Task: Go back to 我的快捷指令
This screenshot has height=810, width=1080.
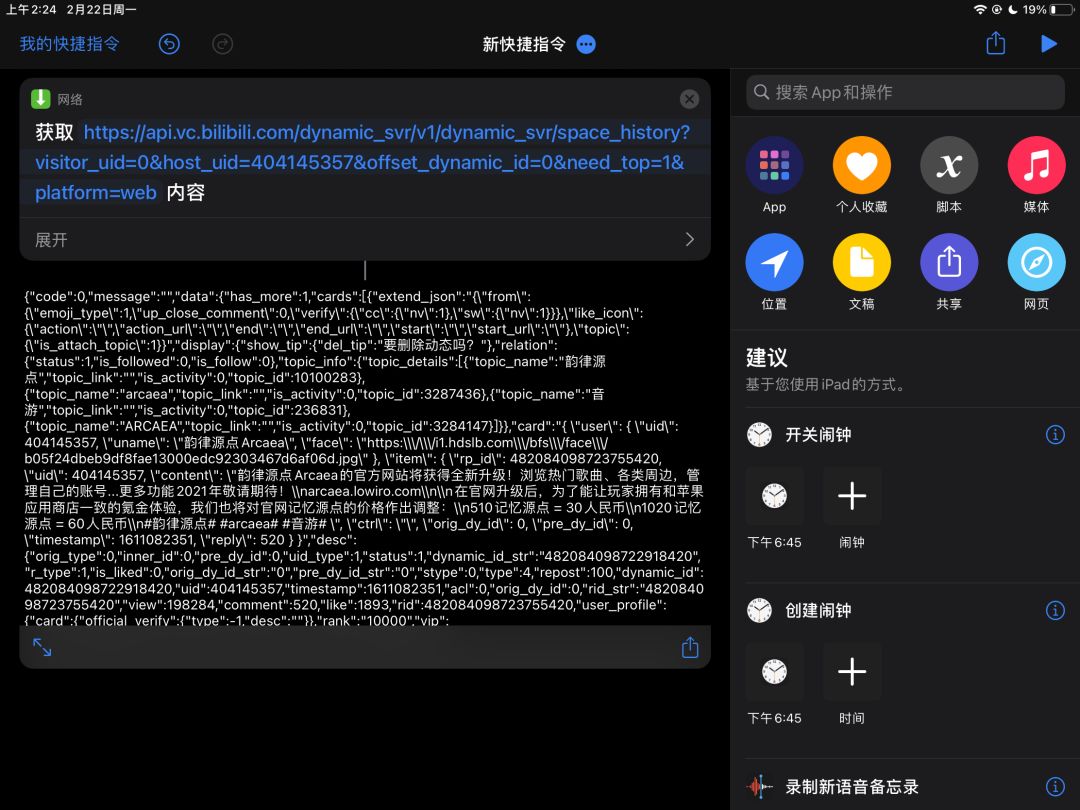Action: point(70,44)
